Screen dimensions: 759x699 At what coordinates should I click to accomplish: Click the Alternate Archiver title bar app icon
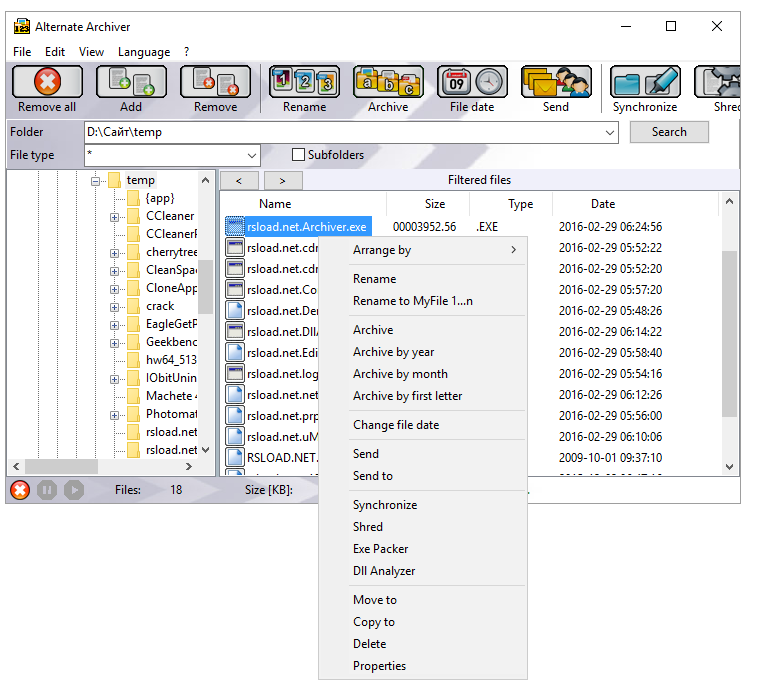[x=21, y=27]
